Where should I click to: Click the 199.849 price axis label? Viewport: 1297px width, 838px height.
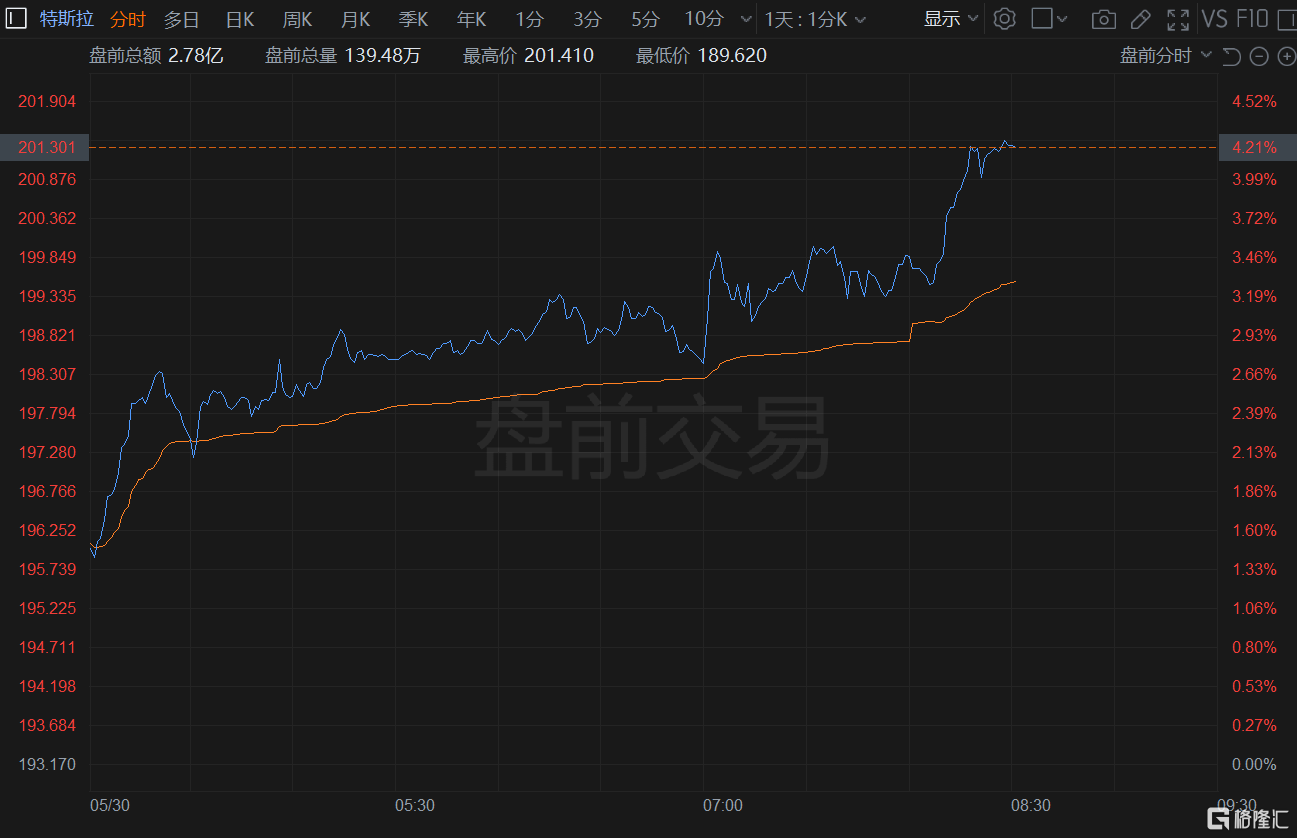47,257
